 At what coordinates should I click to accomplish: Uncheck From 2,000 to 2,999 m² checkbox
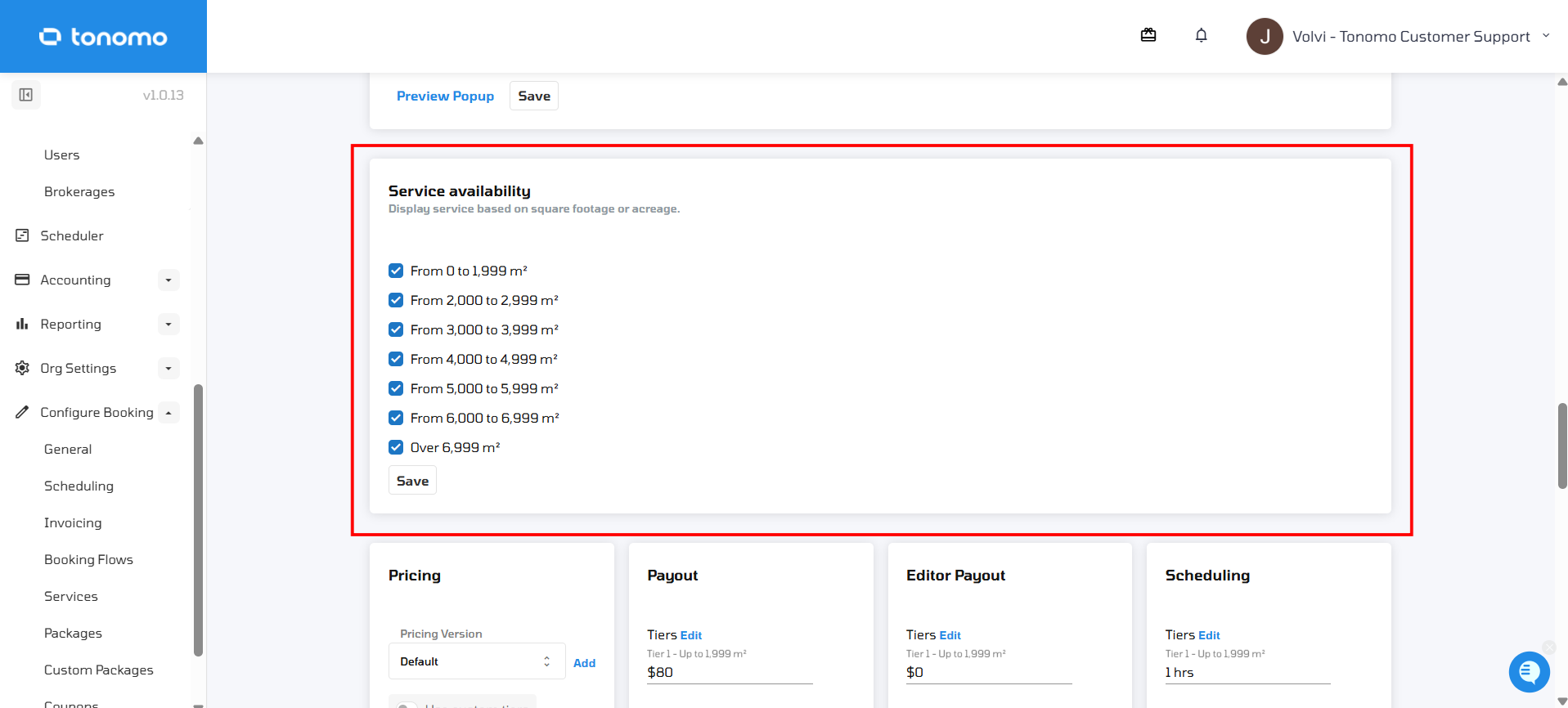[x=396, y=300]
